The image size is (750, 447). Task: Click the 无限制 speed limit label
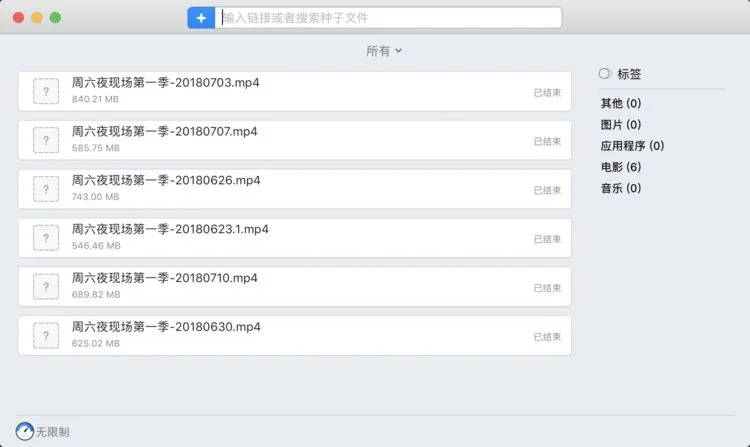pos(53,432)
